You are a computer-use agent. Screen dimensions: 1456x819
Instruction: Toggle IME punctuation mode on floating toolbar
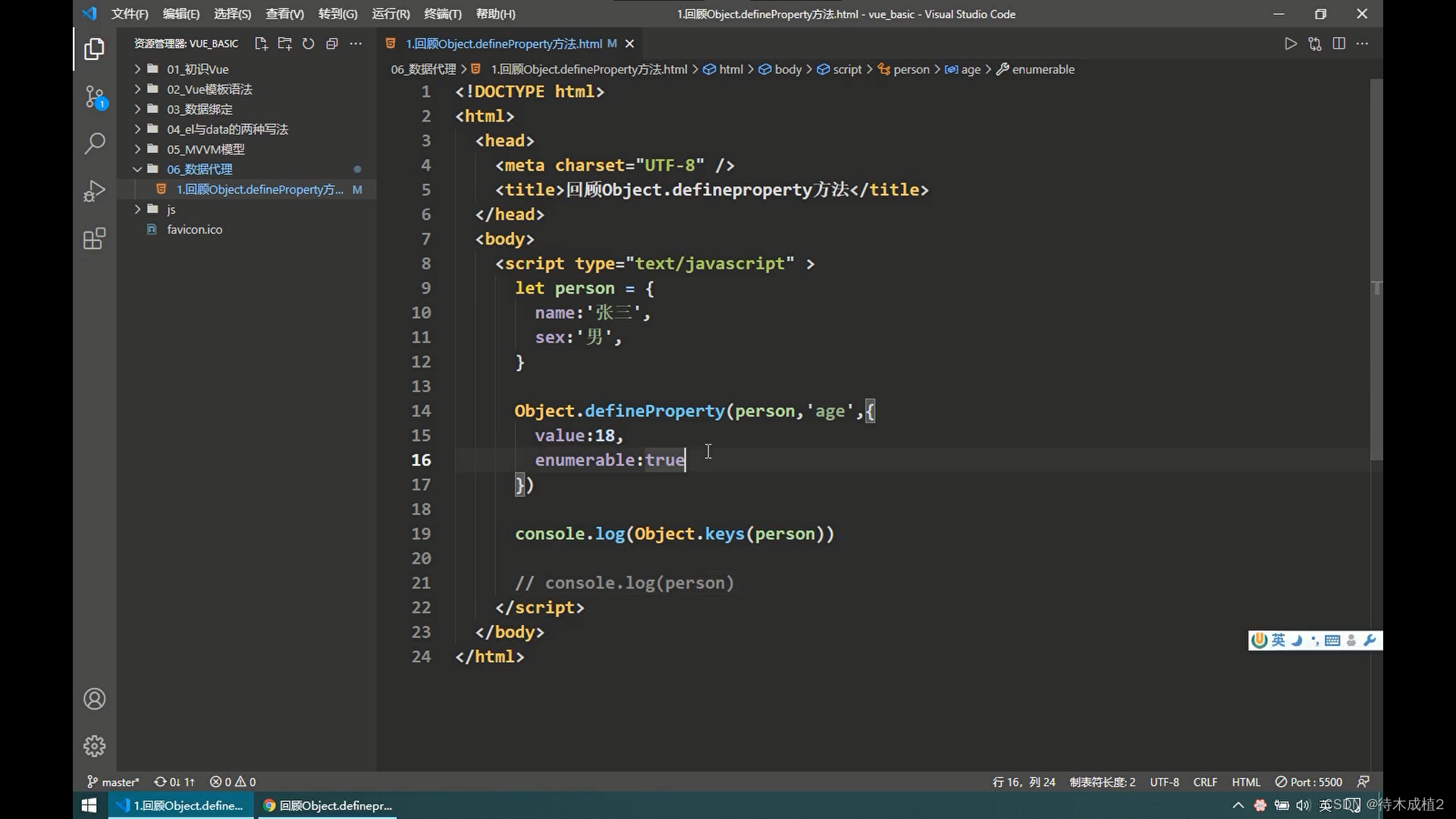tap(1314, 641)
